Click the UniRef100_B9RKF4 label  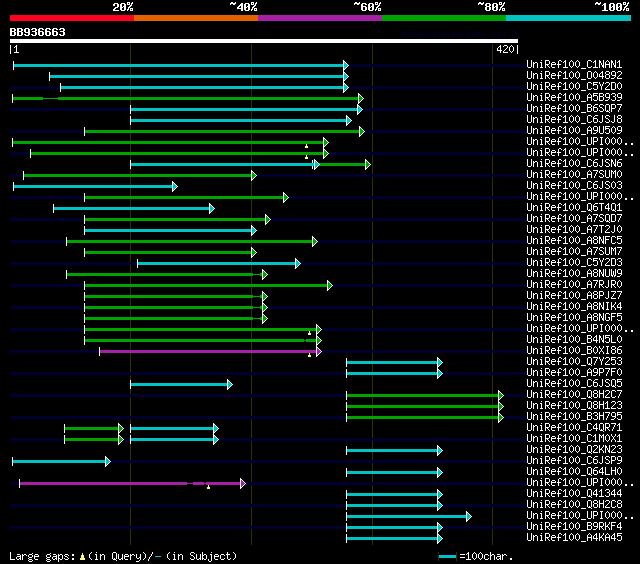coord(574,527)
